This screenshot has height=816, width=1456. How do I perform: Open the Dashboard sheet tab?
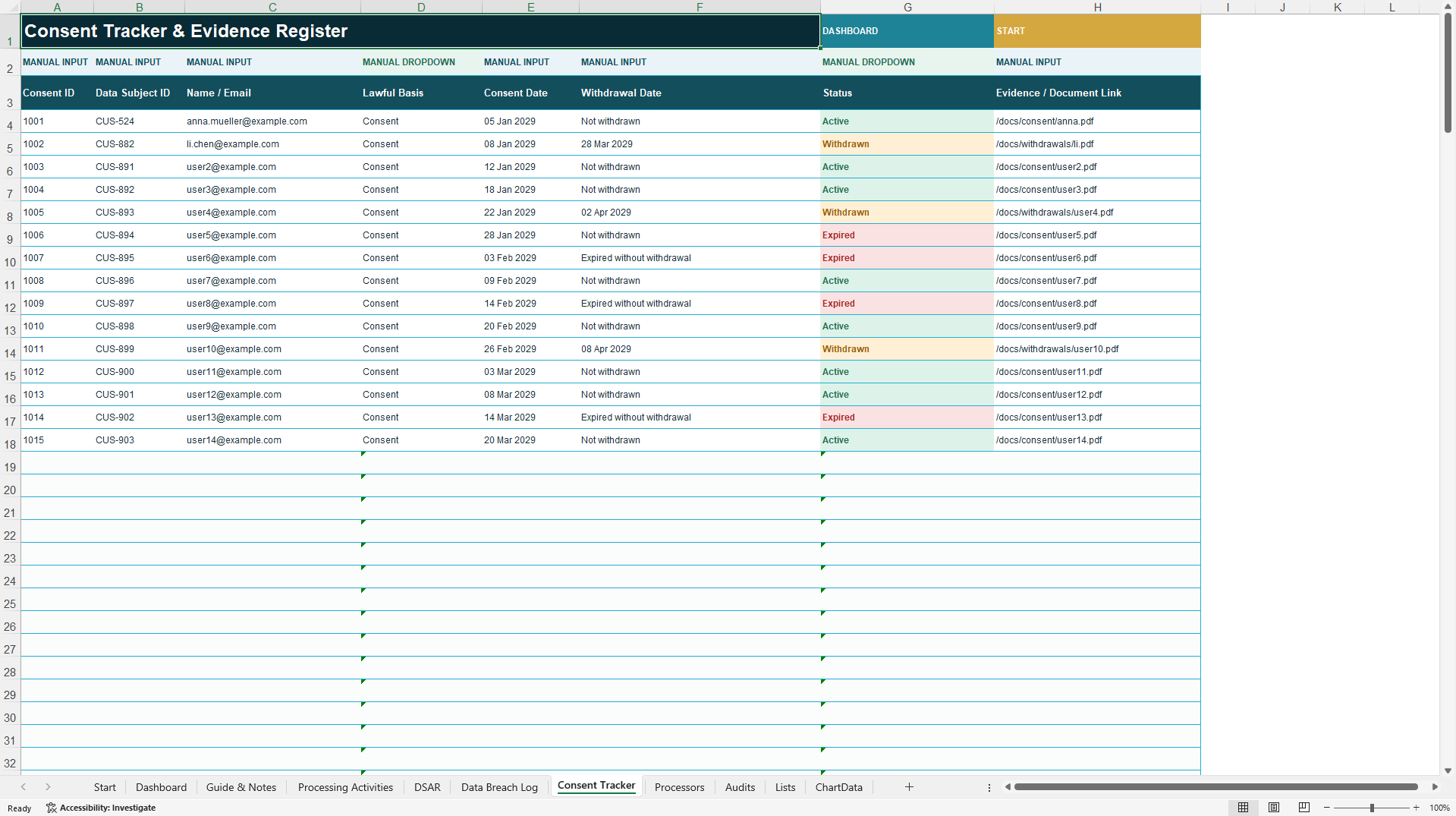click(161, 787)
